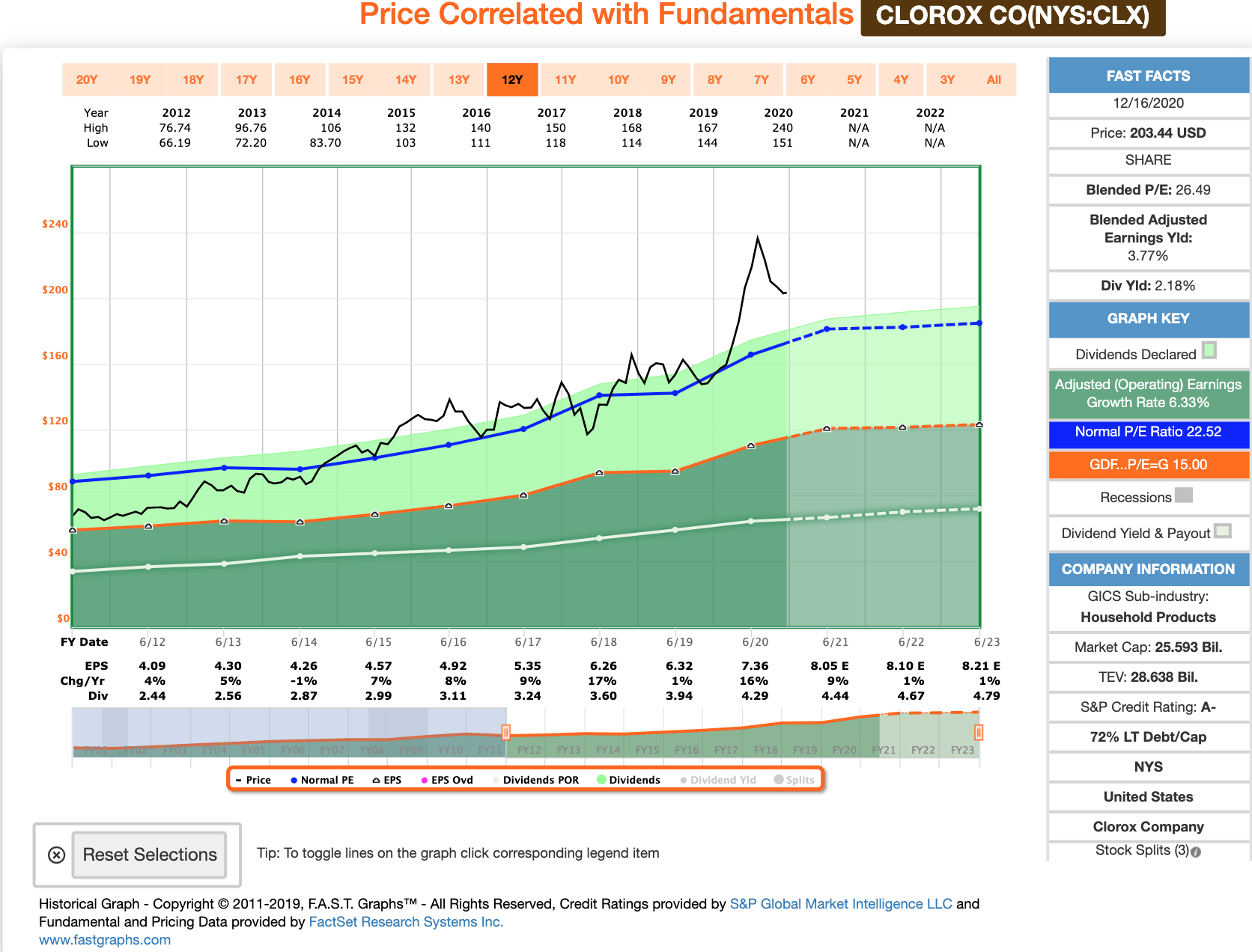Click the Reset Selections button
The image size is (1252, 952).
click(x=149, y=855)
